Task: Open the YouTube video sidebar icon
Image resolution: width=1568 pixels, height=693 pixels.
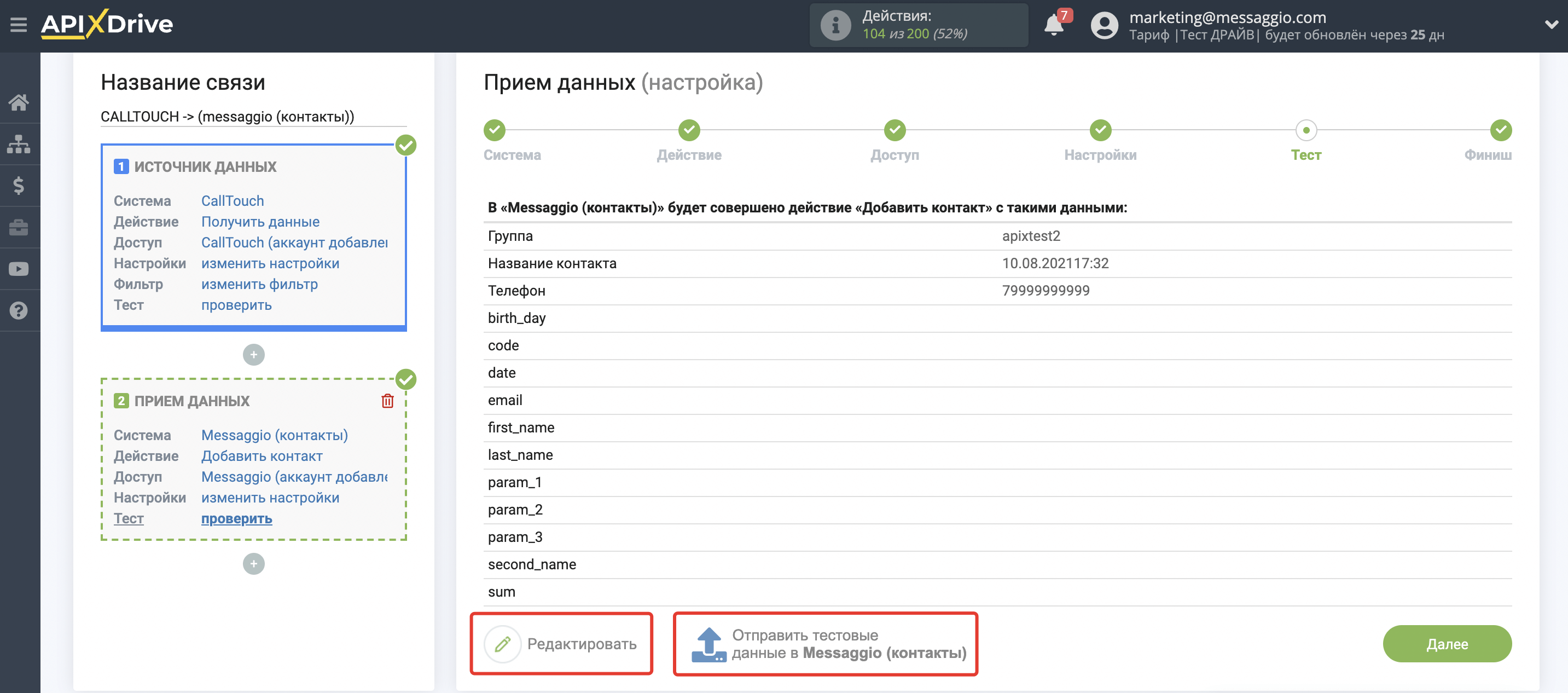Action: point(19,269)
